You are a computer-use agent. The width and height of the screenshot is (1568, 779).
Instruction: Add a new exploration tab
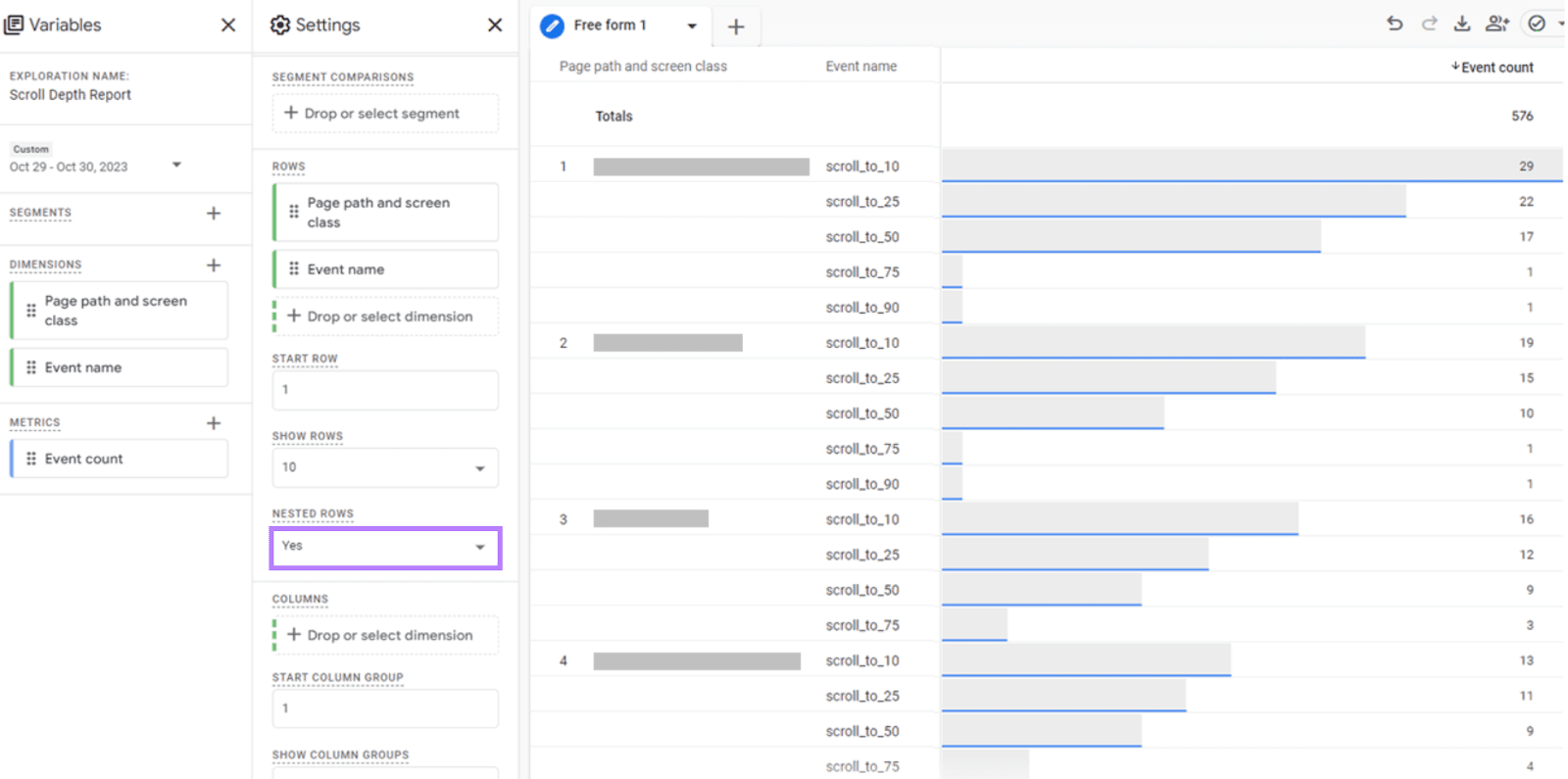[x=736, y=26]
